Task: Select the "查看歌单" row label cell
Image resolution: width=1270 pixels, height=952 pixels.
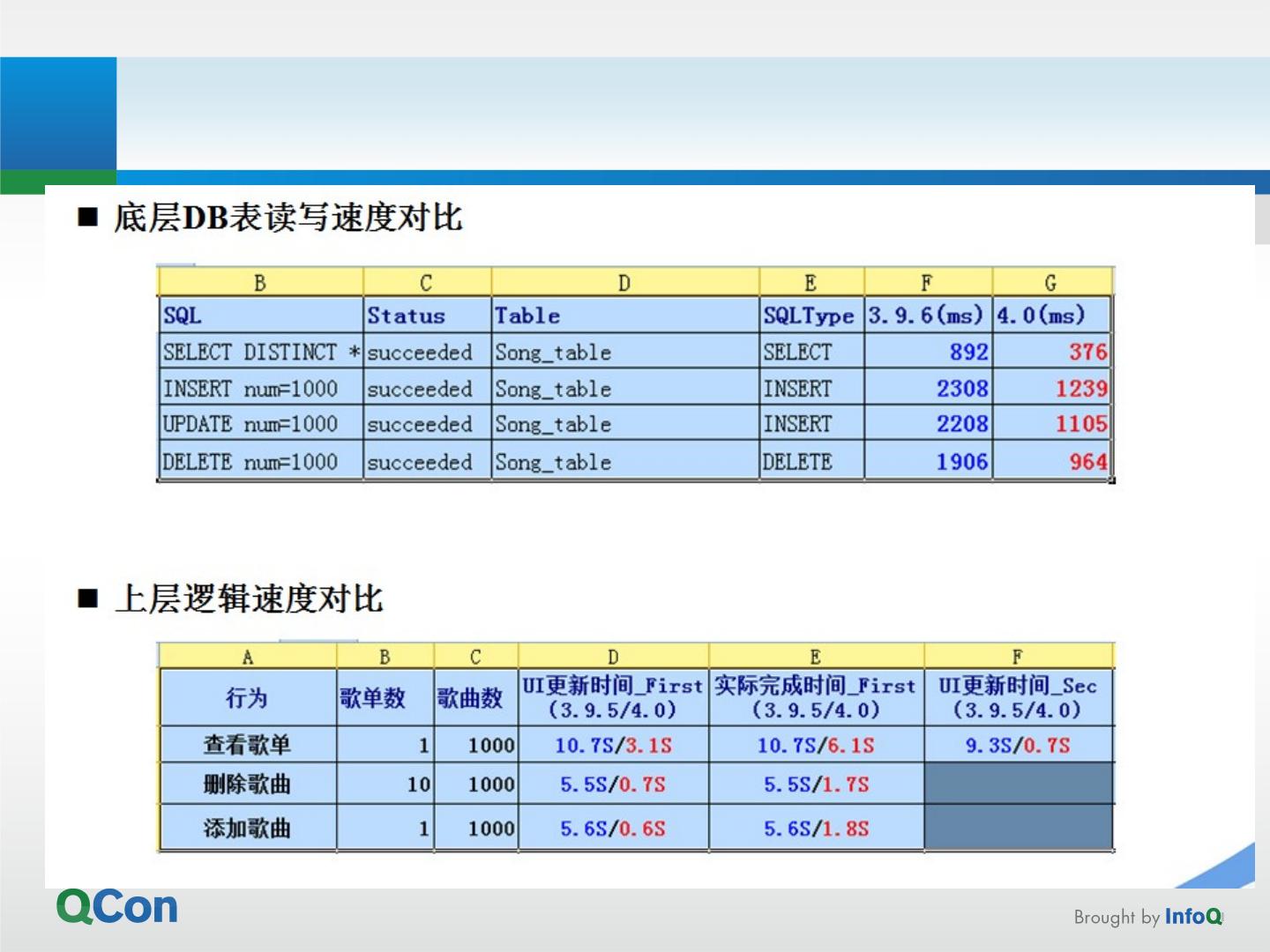Action: [x=248, y=745]
